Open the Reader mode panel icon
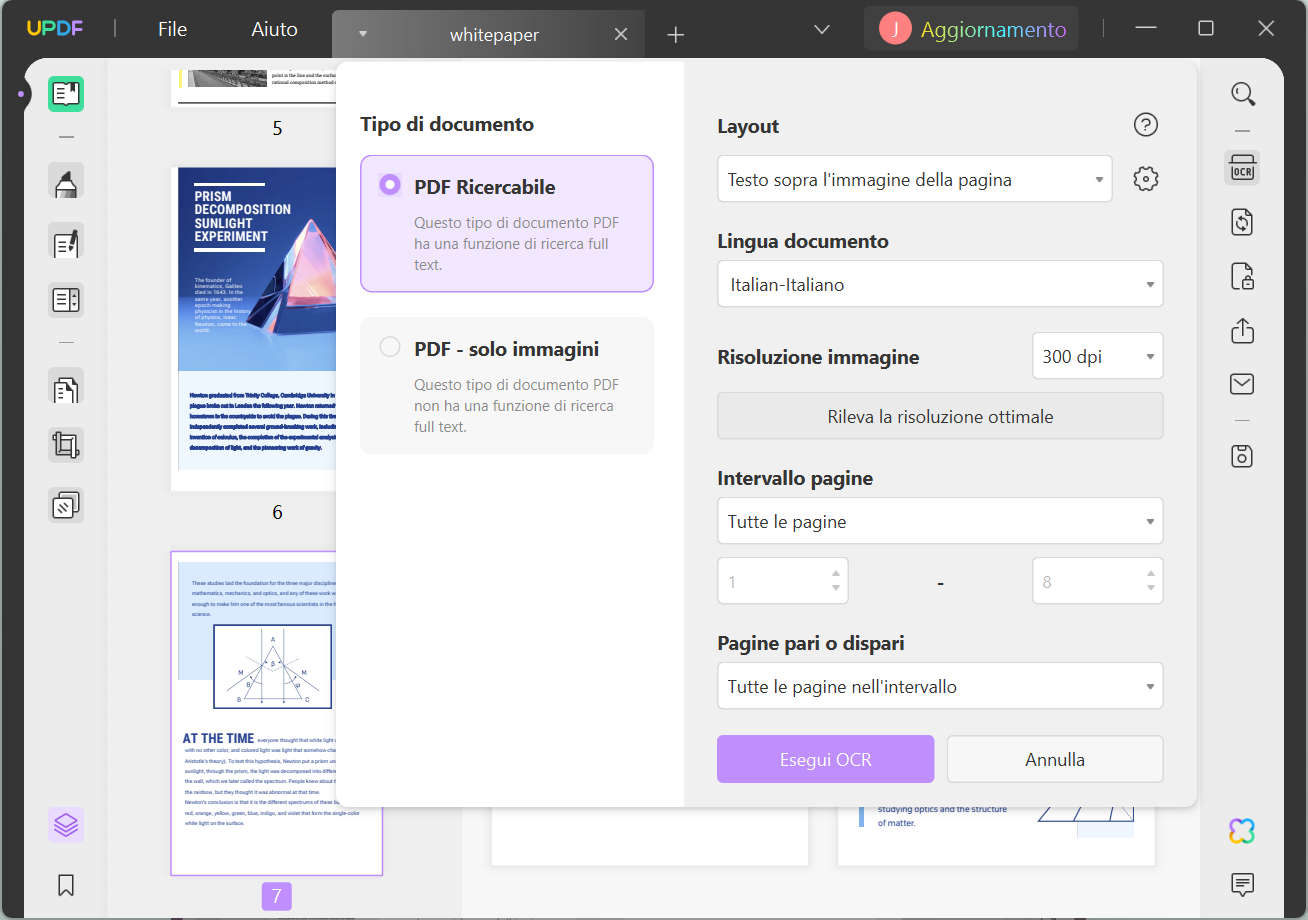This screenshot has height=920, width=1308. 65,94
